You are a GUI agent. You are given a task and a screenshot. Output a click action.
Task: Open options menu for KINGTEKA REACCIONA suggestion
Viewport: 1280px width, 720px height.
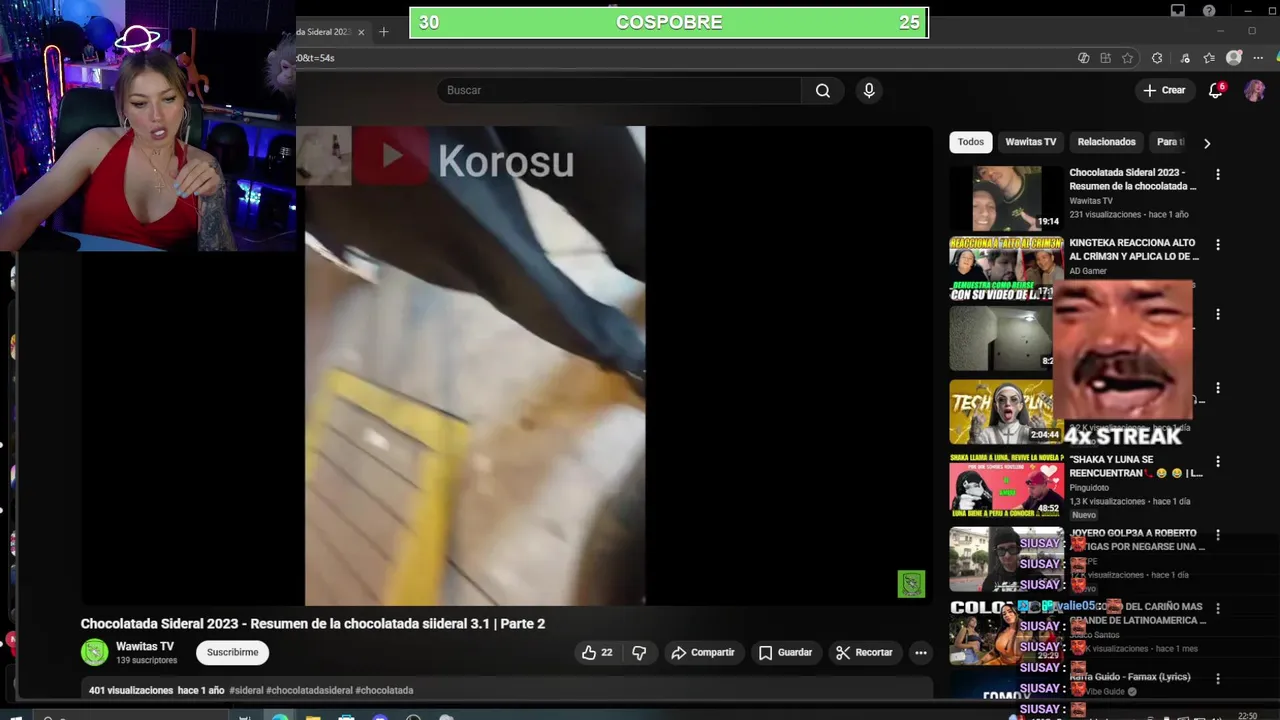[1217, 244]
